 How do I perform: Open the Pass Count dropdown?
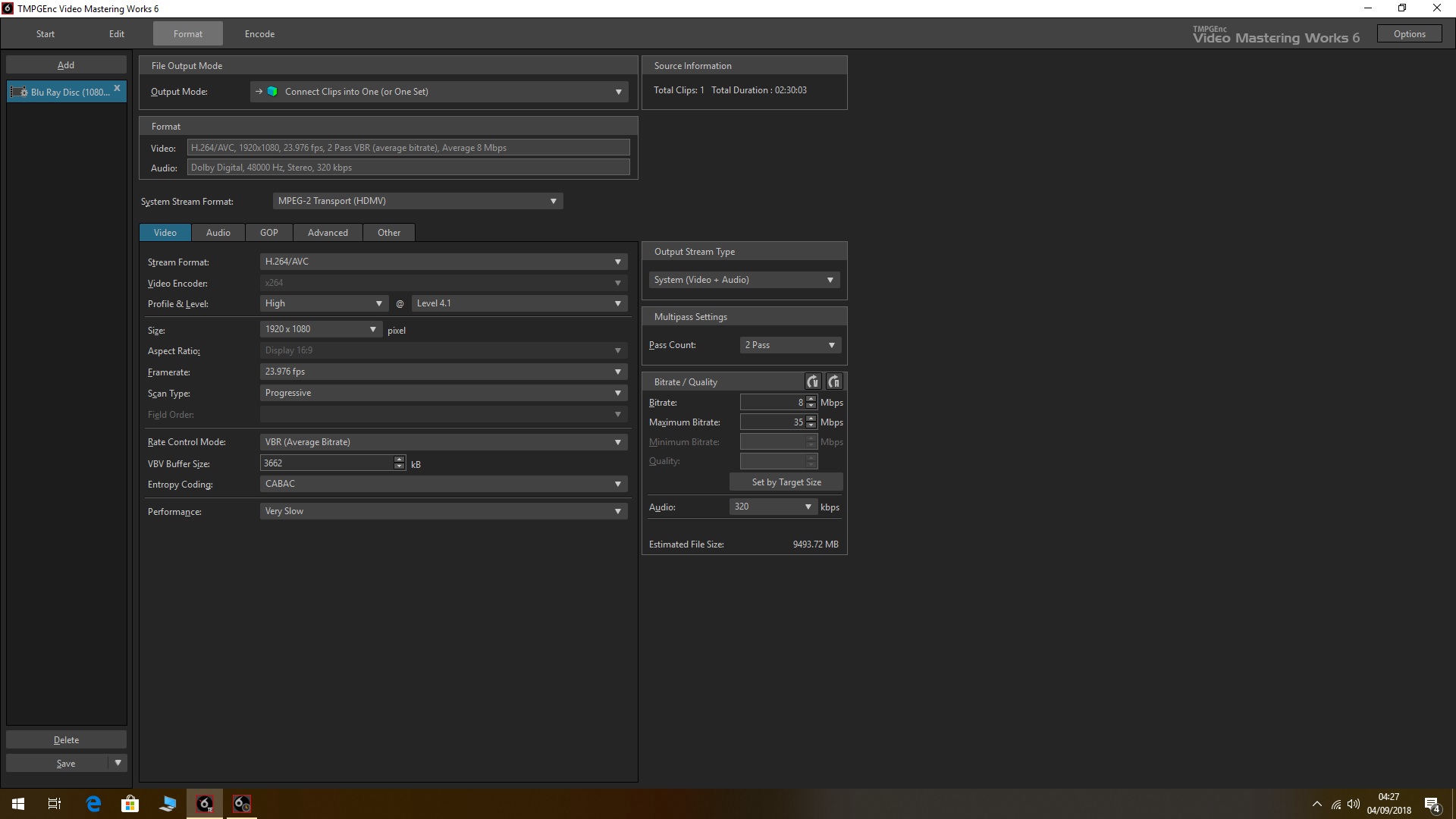[x=831, y=345]
